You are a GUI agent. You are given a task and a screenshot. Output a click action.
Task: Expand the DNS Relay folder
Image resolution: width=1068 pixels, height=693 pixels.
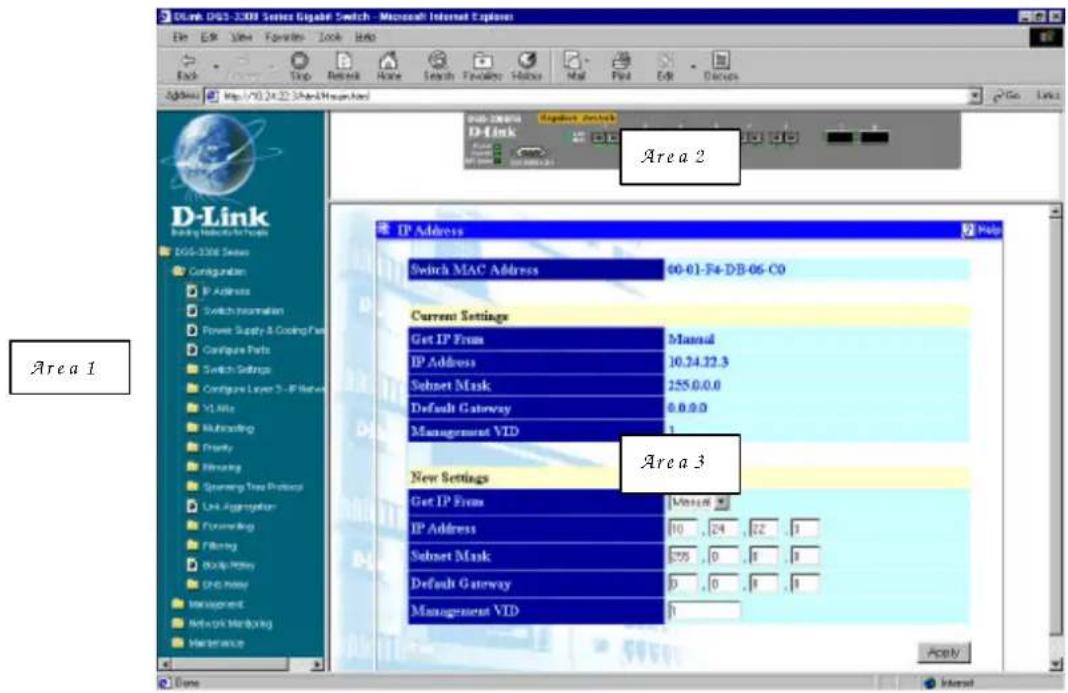coord(218,585)
